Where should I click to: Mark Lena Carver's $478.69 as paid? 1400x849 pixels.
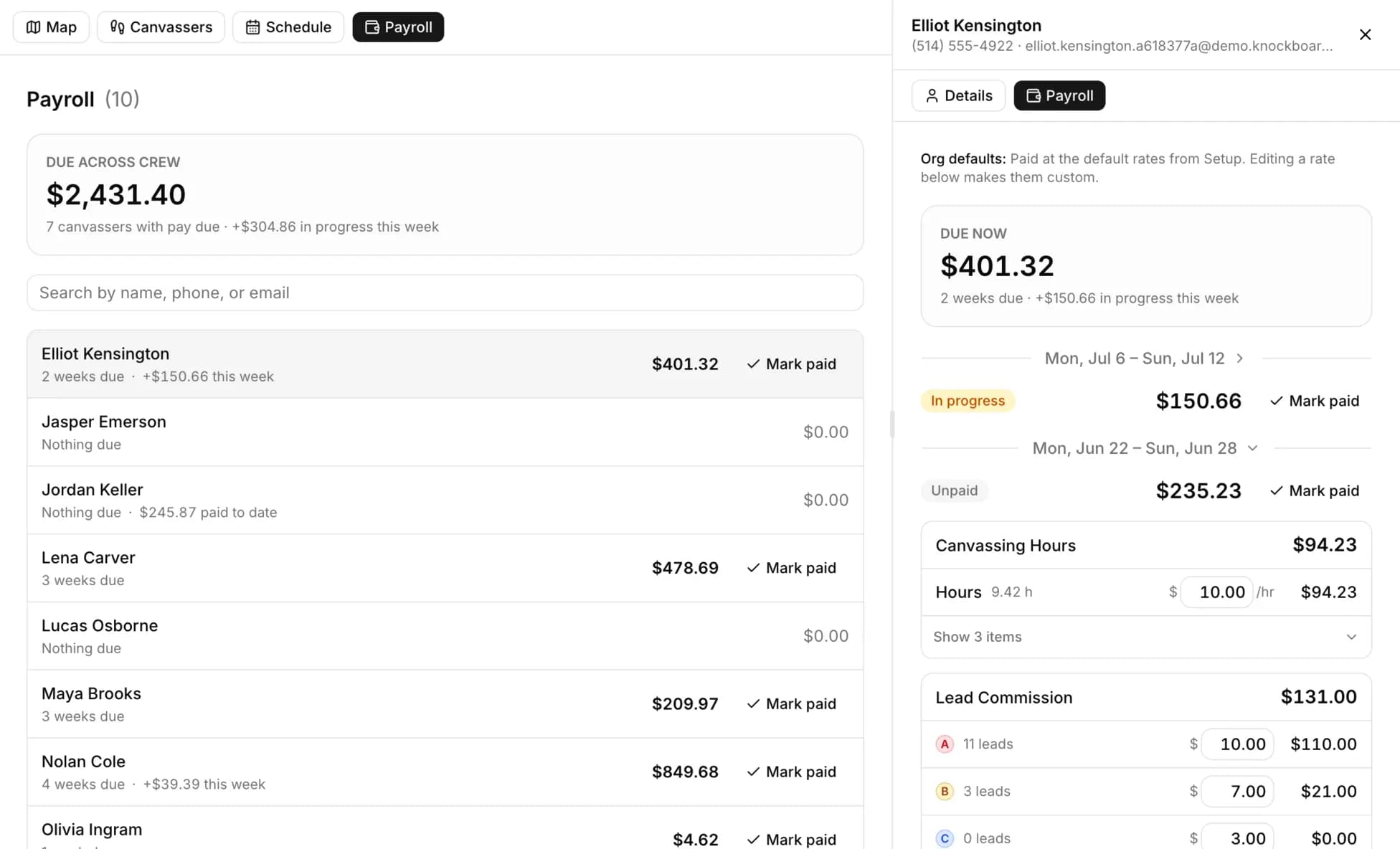(x=791, y=568)
